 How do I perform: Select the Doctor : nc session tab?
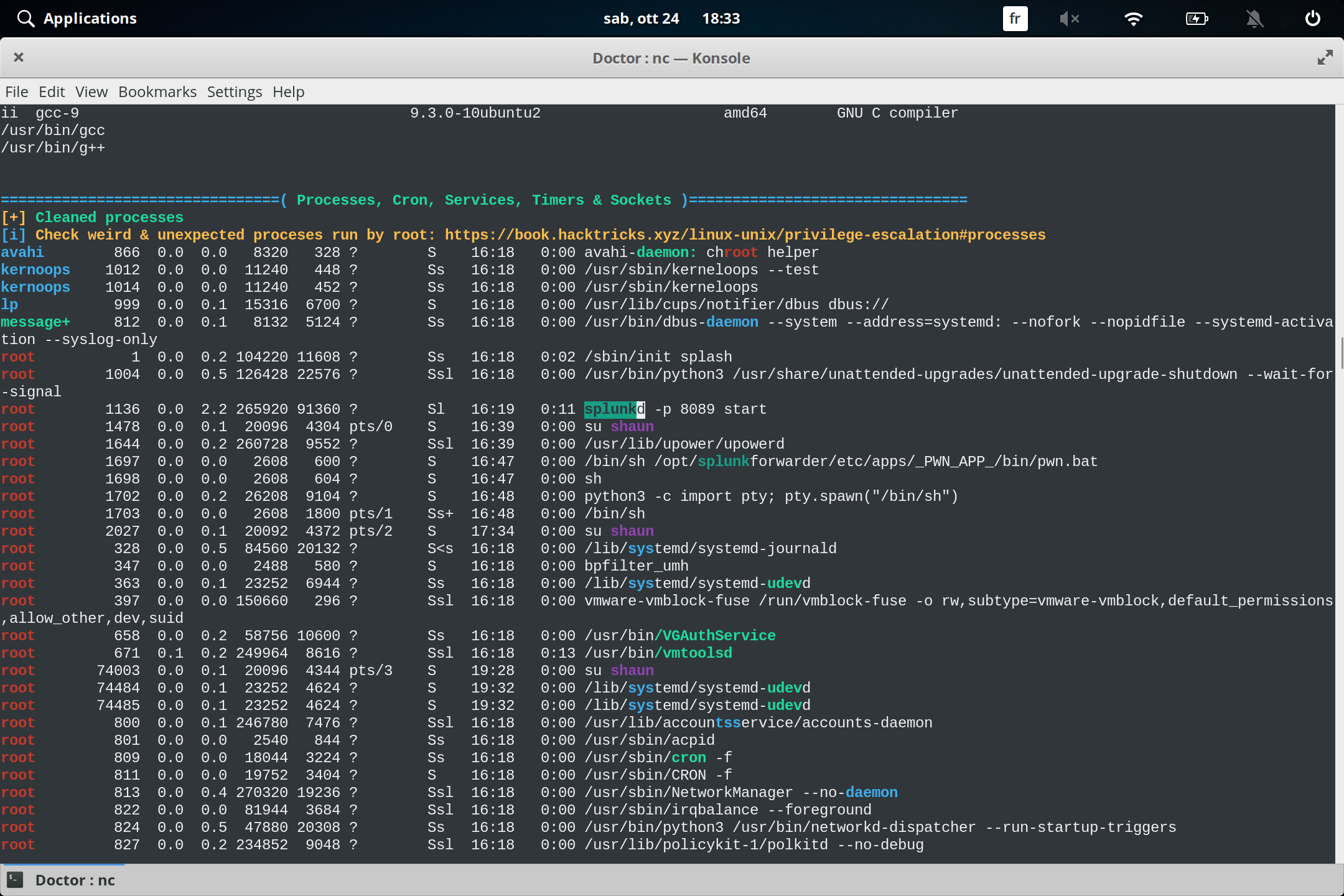[75, 880]
